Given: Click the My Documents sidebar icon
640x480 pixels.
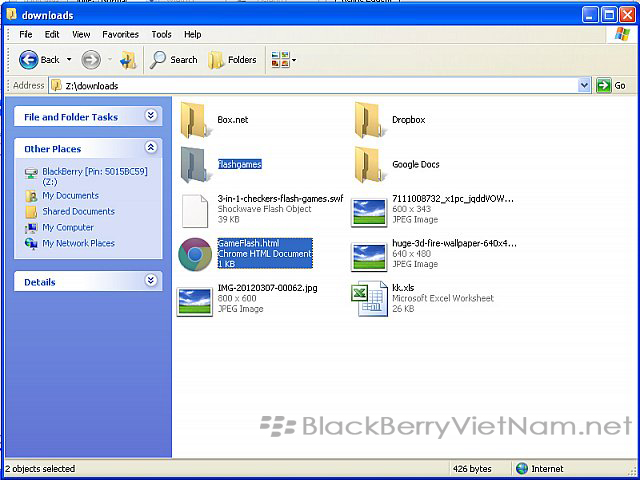Looking at the screenshot, I should (x=31, y=196).
